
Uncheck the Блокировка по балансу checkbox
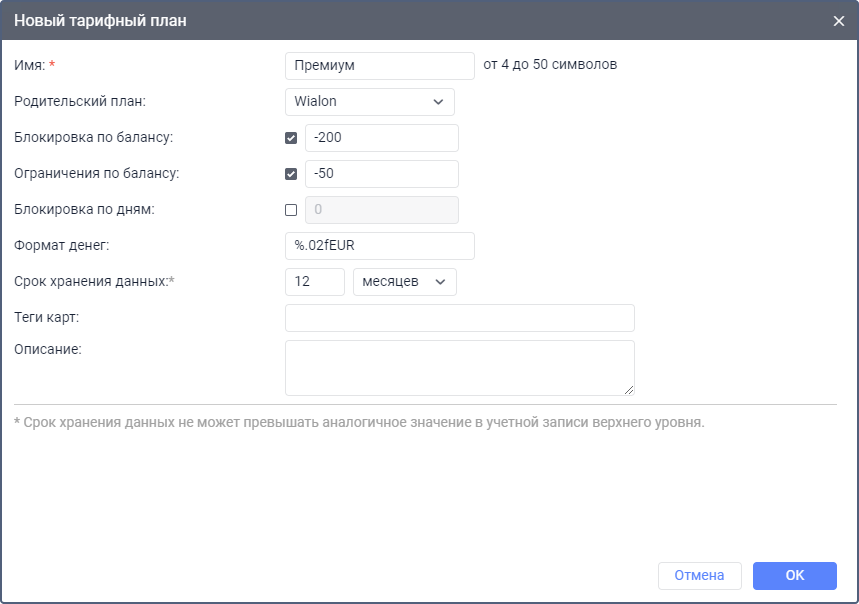coord(291,138)
